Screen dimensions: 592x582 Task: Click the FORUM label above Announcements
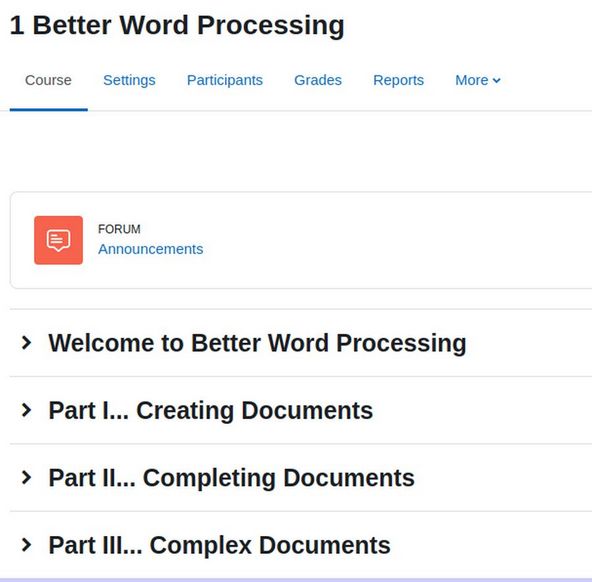coord(119,229)
